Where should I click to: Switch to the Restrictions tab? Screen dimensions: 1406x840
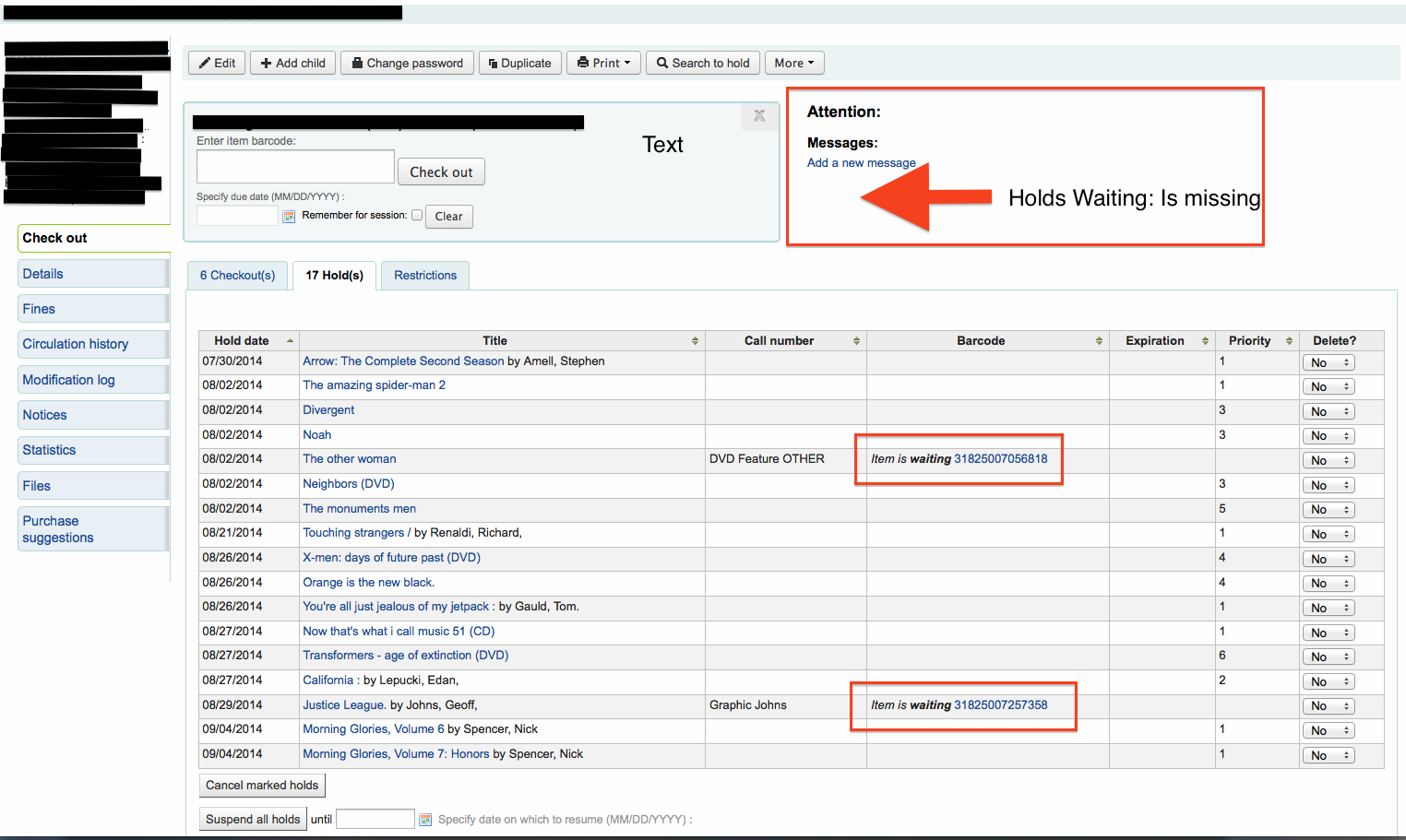425,276
